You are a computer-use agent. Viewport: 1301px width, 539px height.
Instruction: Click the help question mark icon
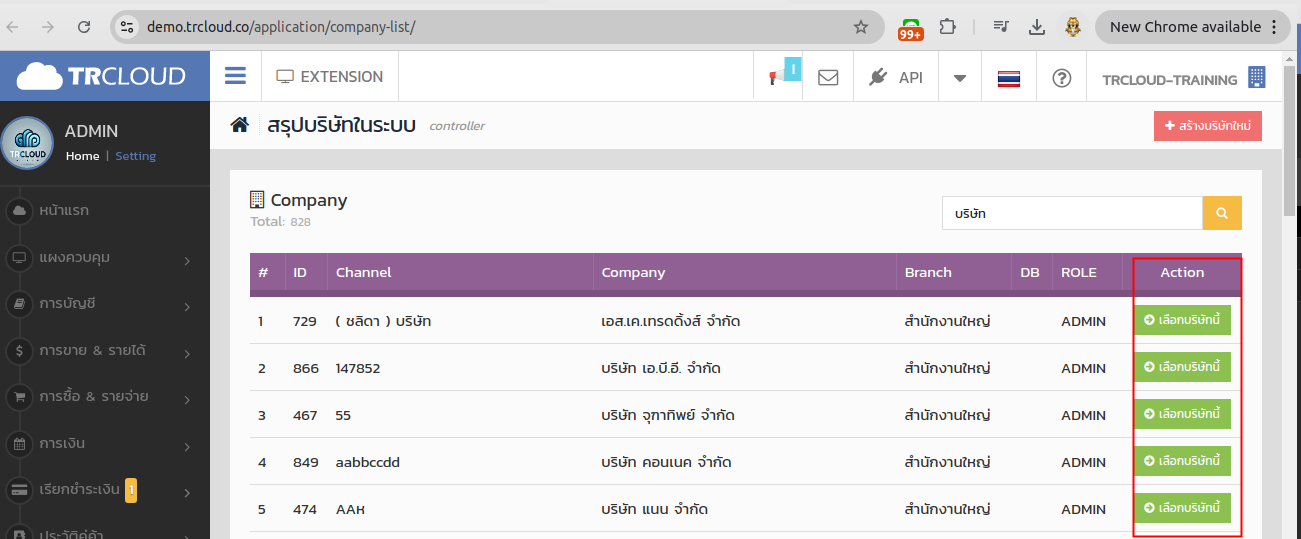(1061, 77)
